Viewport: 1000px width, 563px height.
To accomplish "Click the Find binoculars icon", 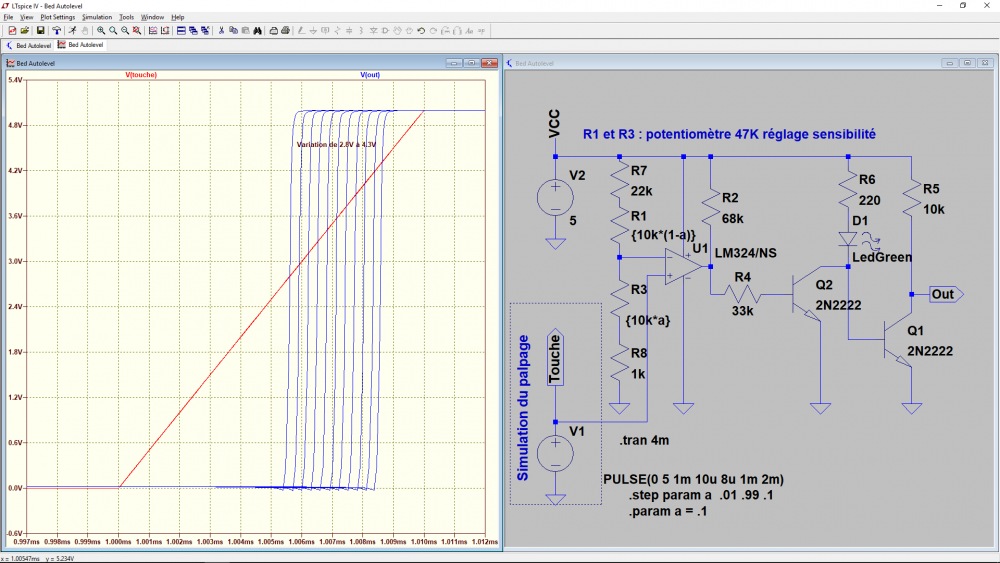I will [257, 31].
